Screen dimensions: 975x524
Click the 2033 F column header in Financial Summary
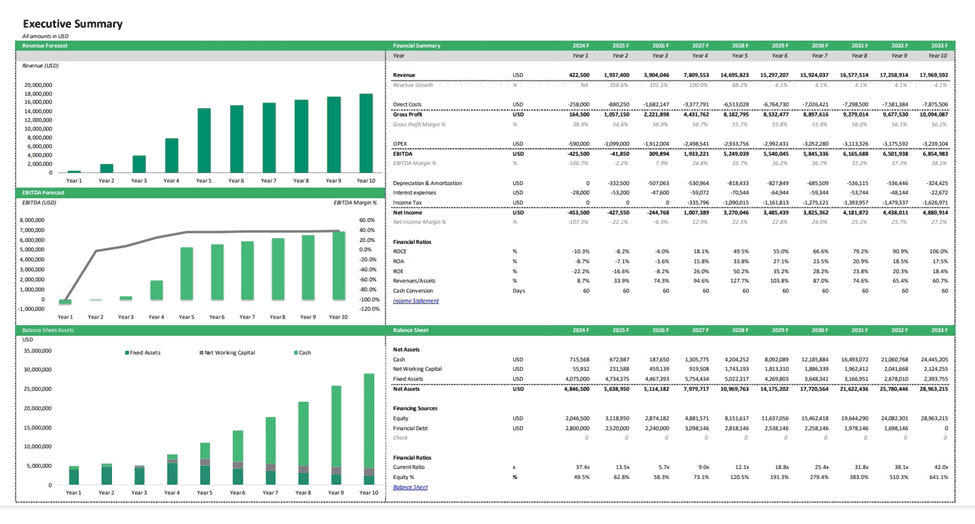coord(940,45)
